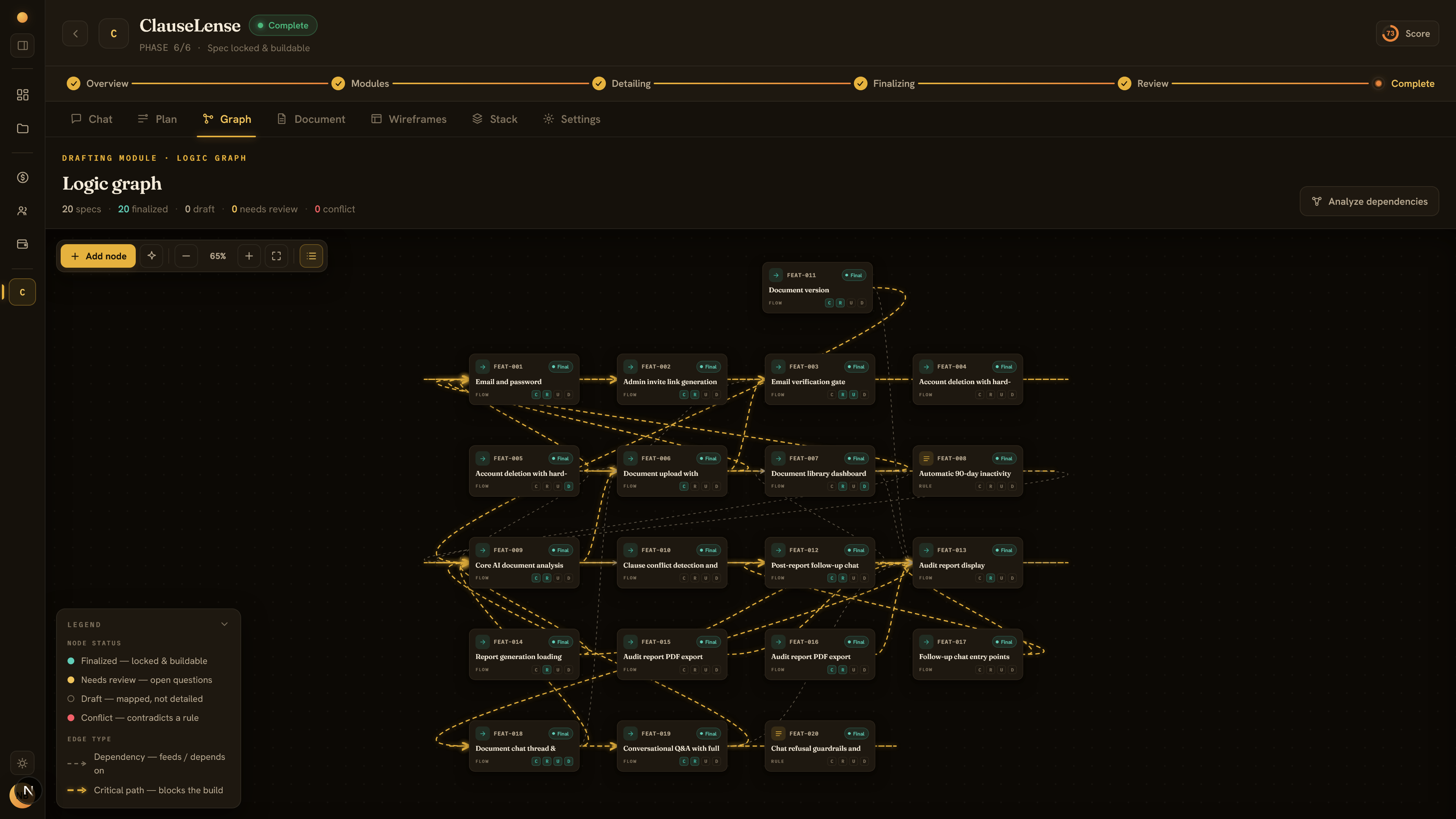Go to the Review phase step
This screenshot has width=1456, height=819.
click(x=1143, y=84)
